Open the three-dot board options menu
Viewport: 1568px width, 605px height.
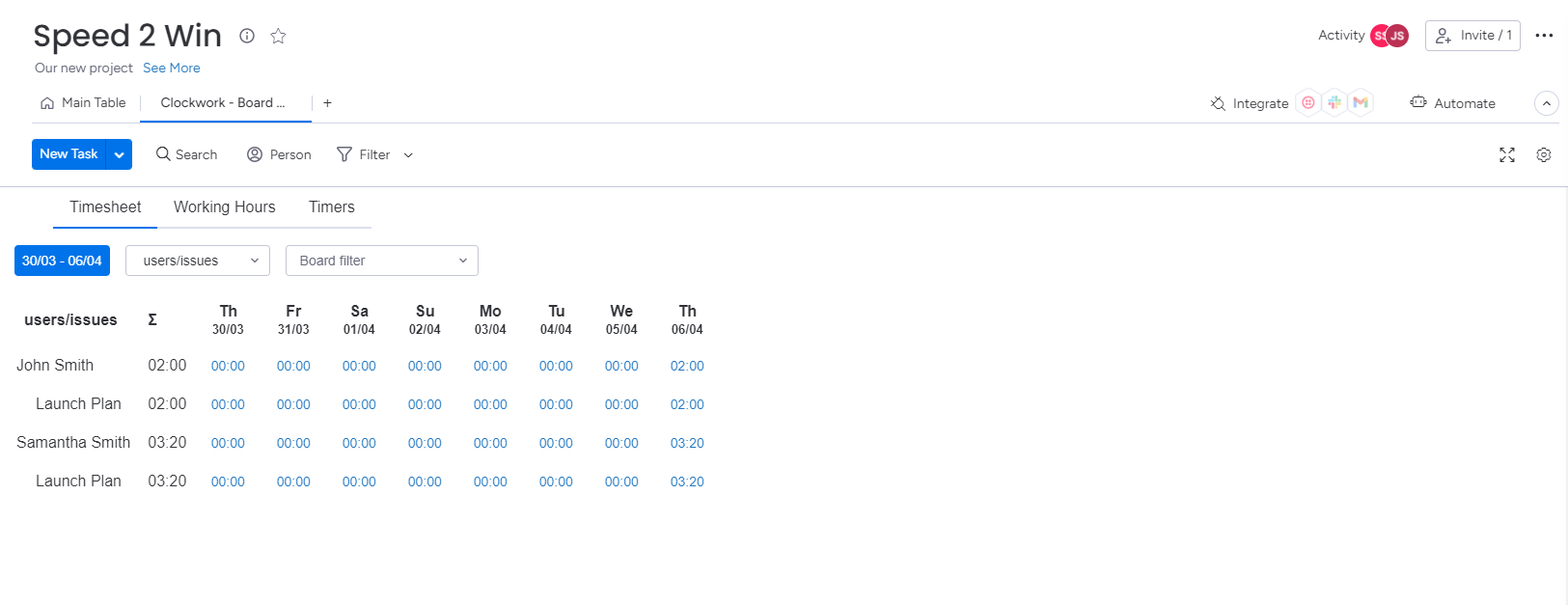(1544, 36)
